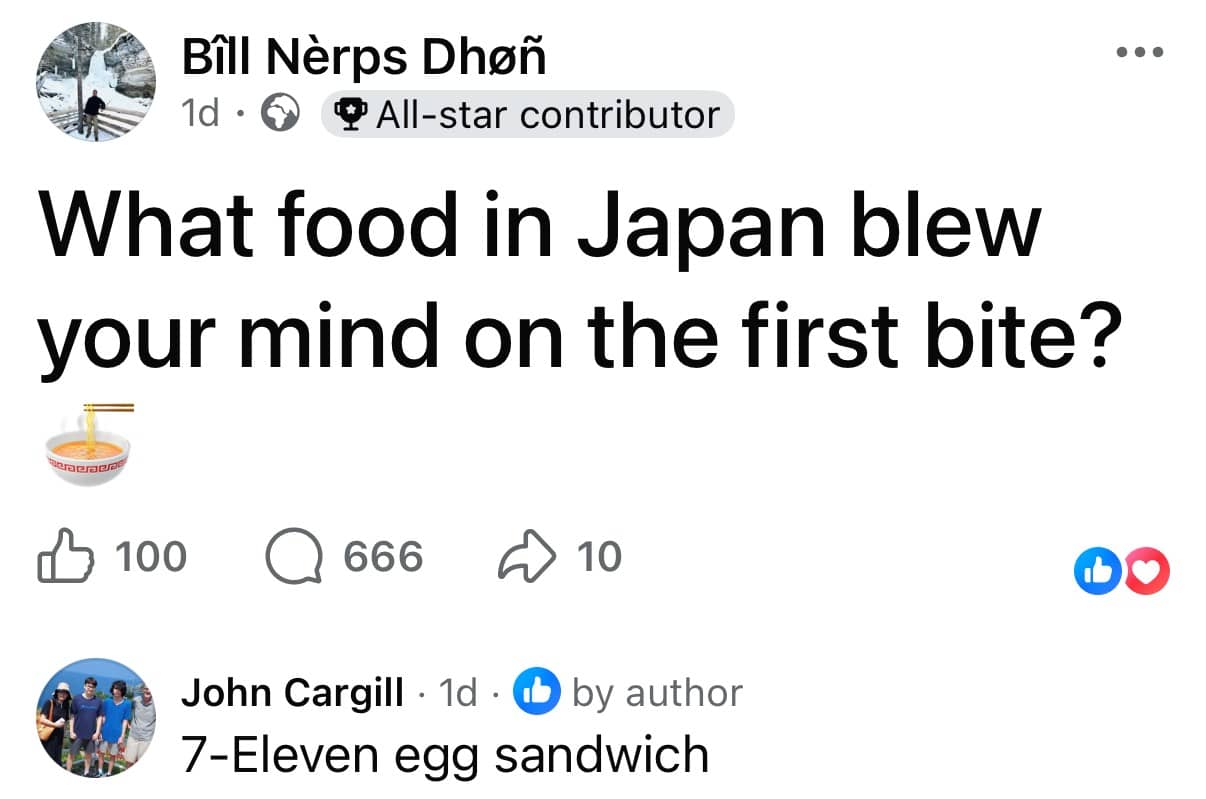Click the blue thumbs-up beside 'by author'

tap(537, 692)
